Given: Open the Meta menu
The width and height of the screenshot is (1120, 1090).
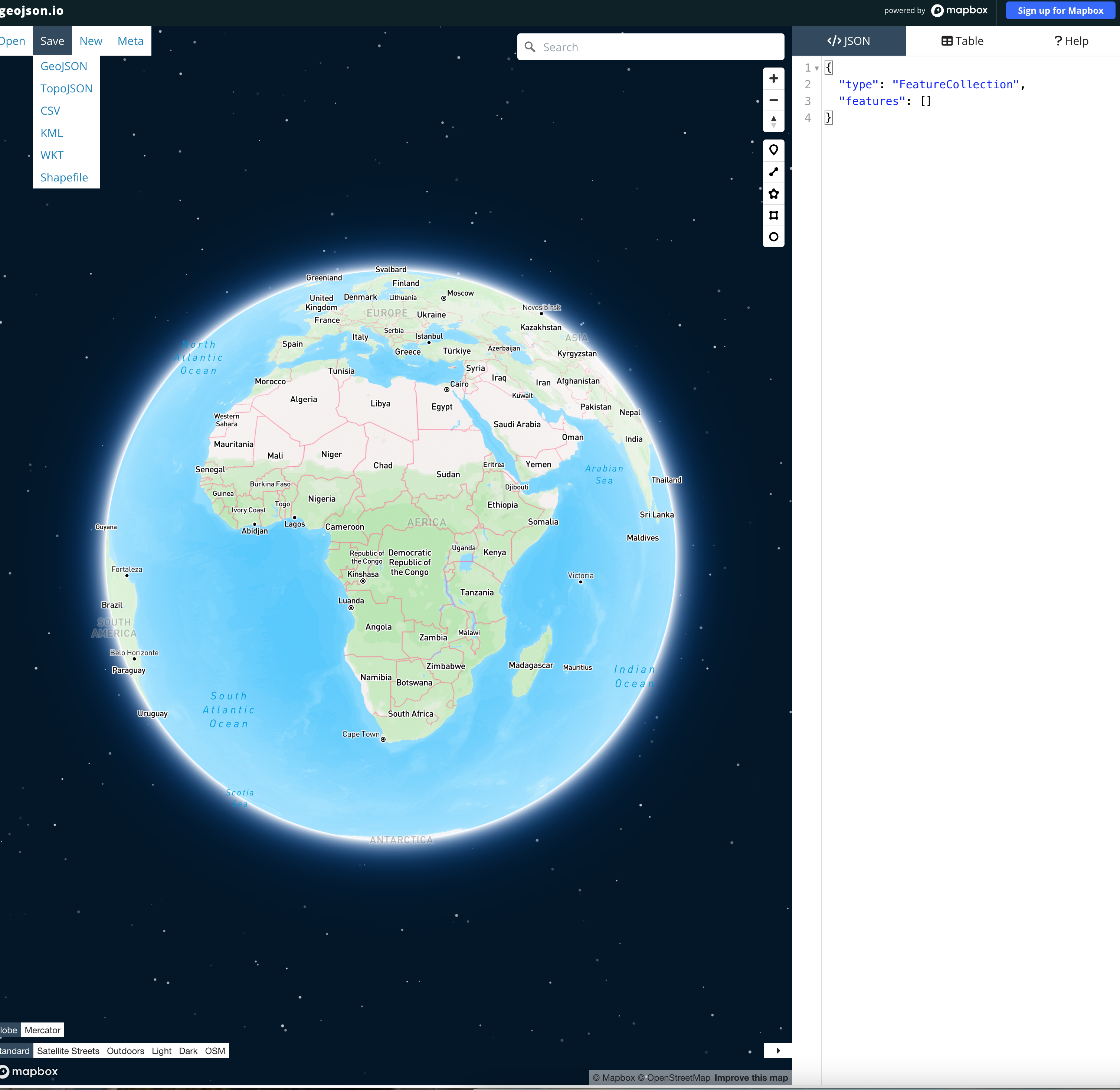Looking at the screenshot, I should click(x=131, y=41).
